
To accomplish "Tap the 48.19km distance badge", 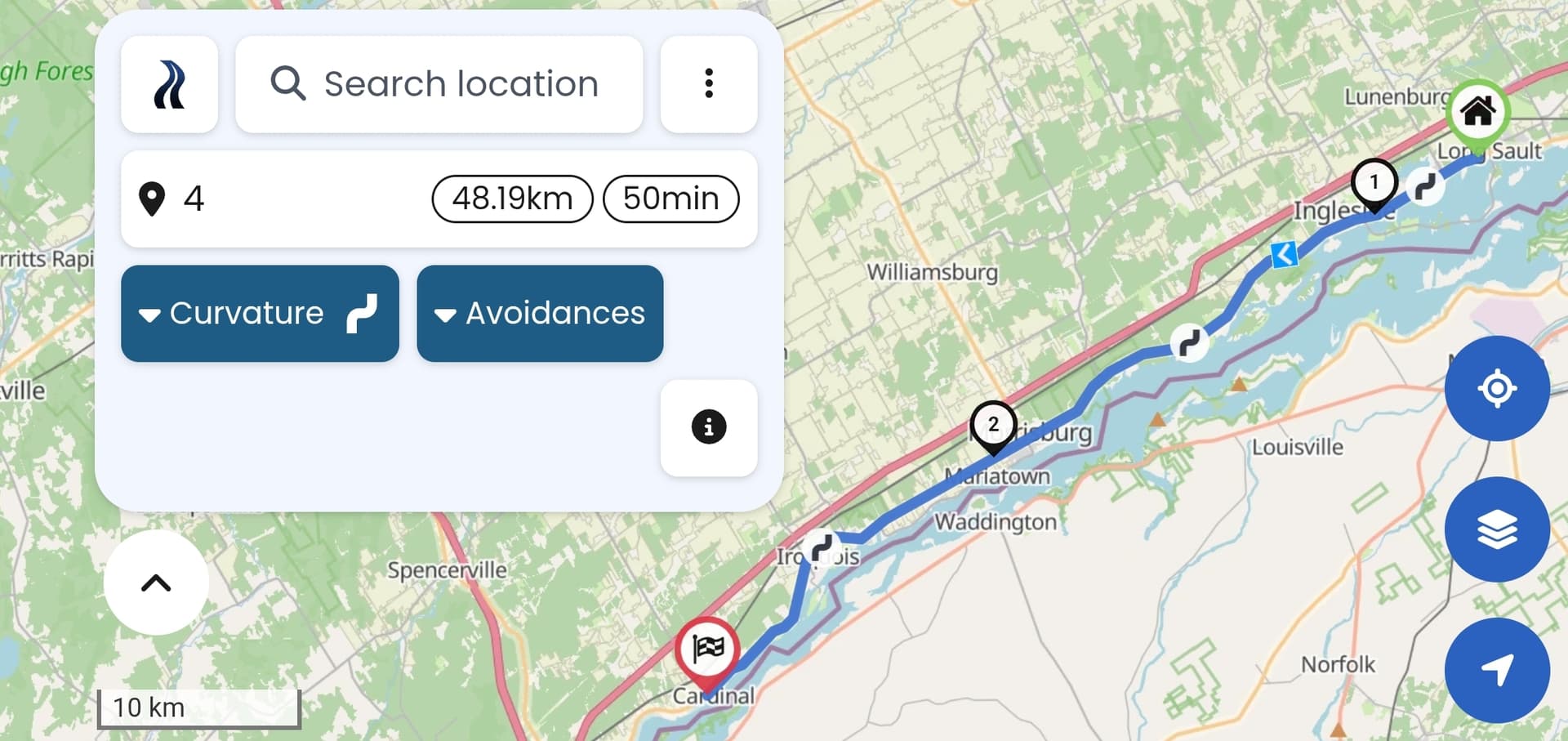I will point(512,199).
